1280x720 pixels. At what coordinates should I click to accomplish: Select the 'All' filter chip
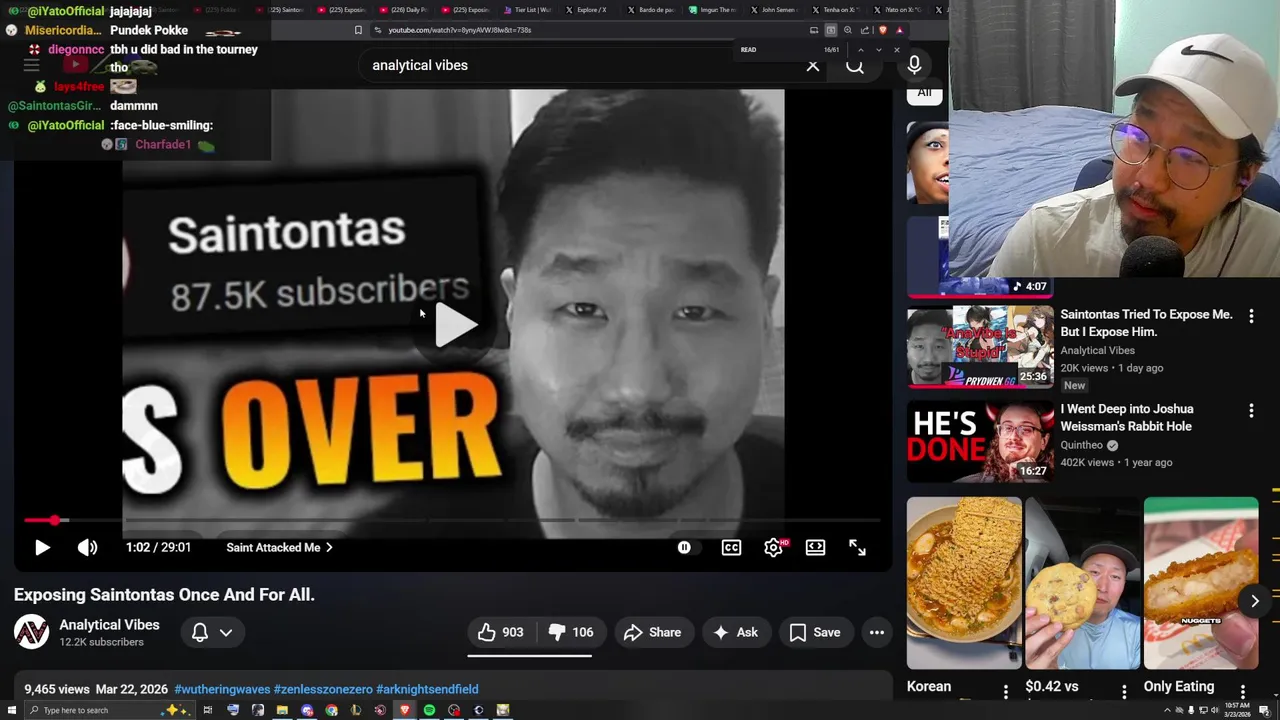pos(924,92)
